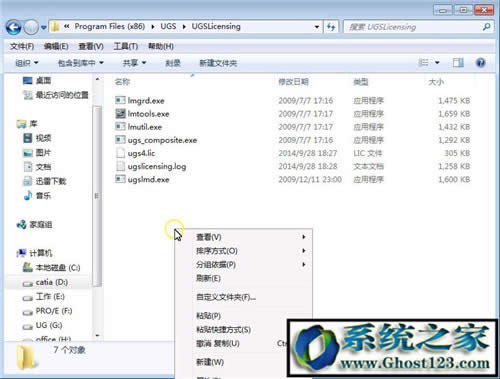
Task: Select the ugslicensing.log file icon
Action: [x=120, y=166]
